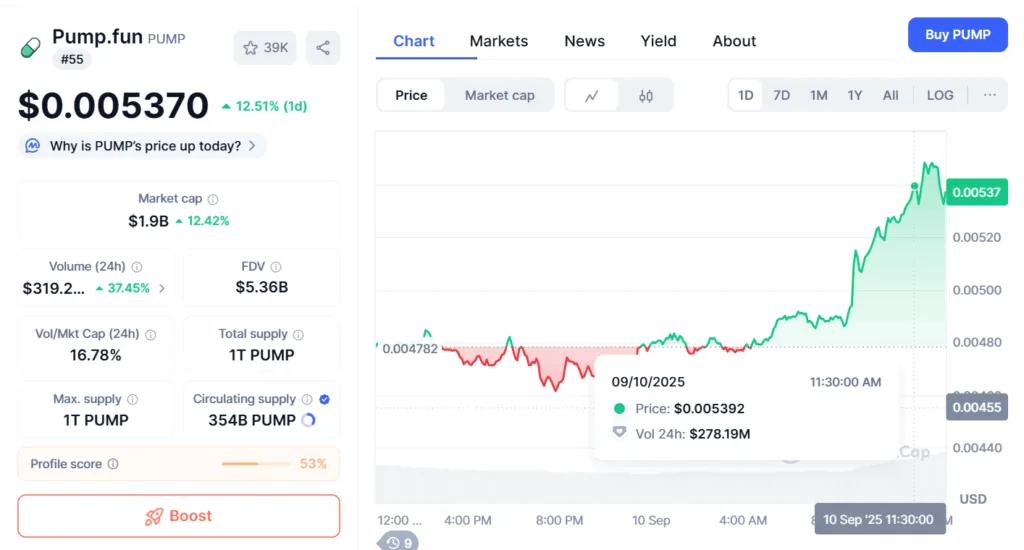Click the $0.005370 price value

113,105
